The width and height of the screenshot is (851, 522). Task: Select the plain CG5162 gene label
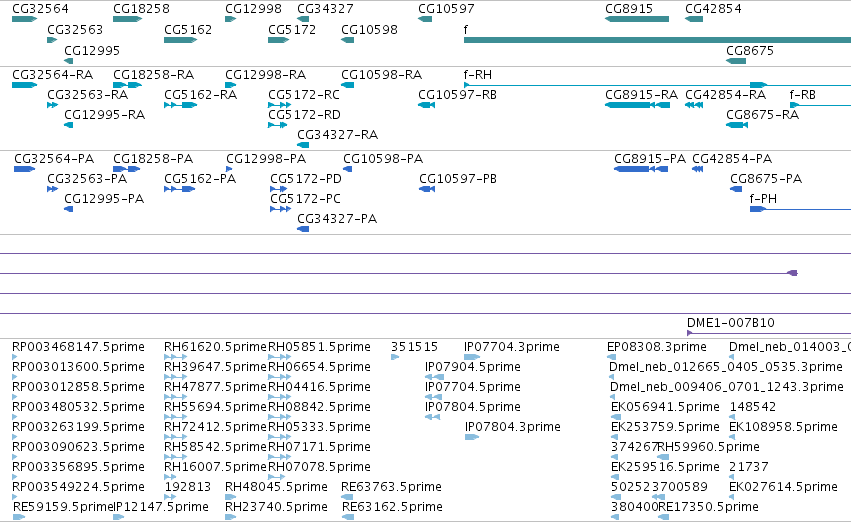tap(188, 30)
